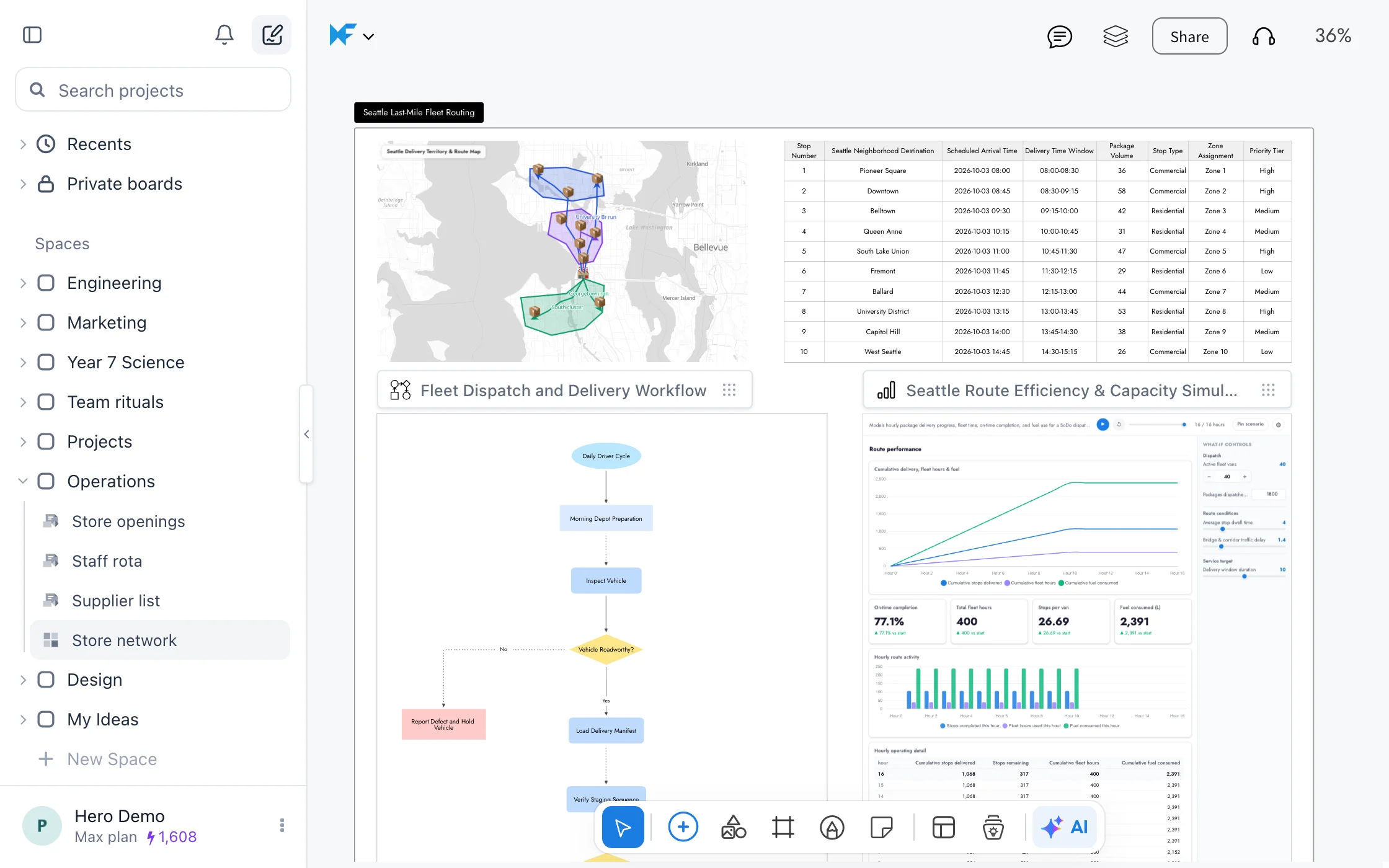Open notifications bell
1389x868 pixels.
point(224,35)
